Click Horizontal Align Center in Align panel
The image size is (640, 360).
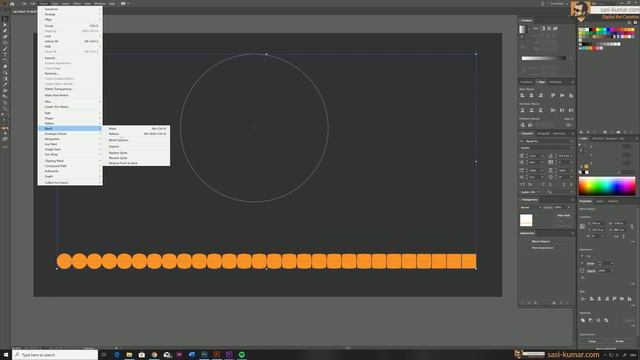531,96
